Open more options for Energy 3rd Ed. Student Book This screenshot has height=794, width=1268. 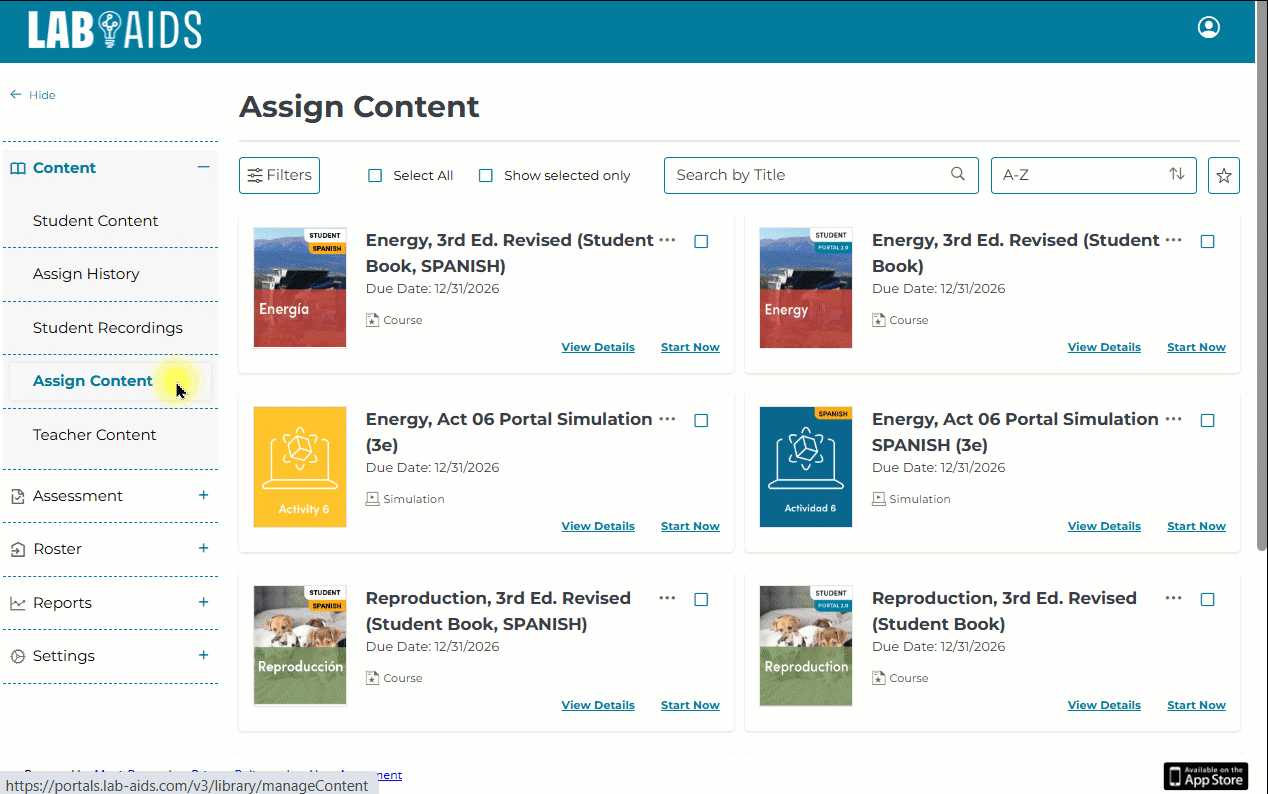[x=1174, y=240]
